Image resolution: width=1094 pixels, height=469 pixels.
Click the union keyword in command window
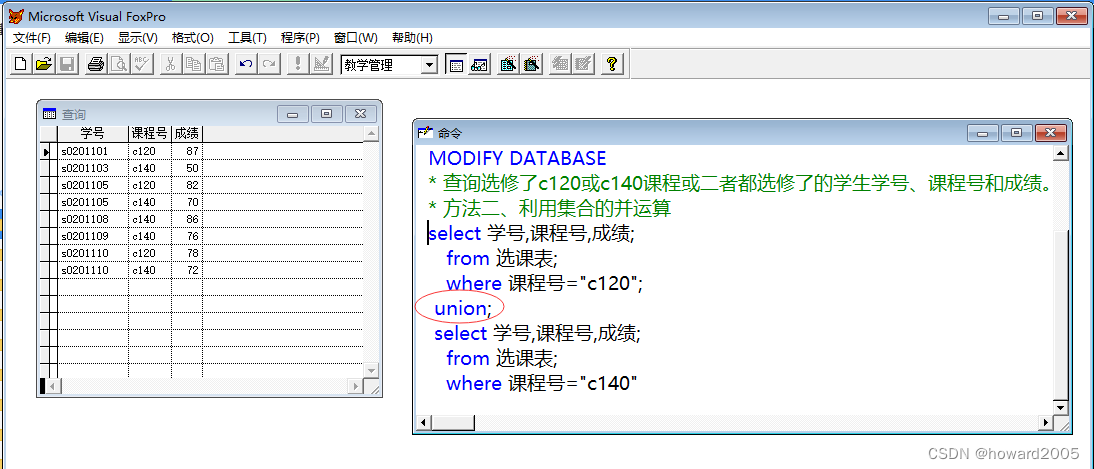[x=460, y=308]
